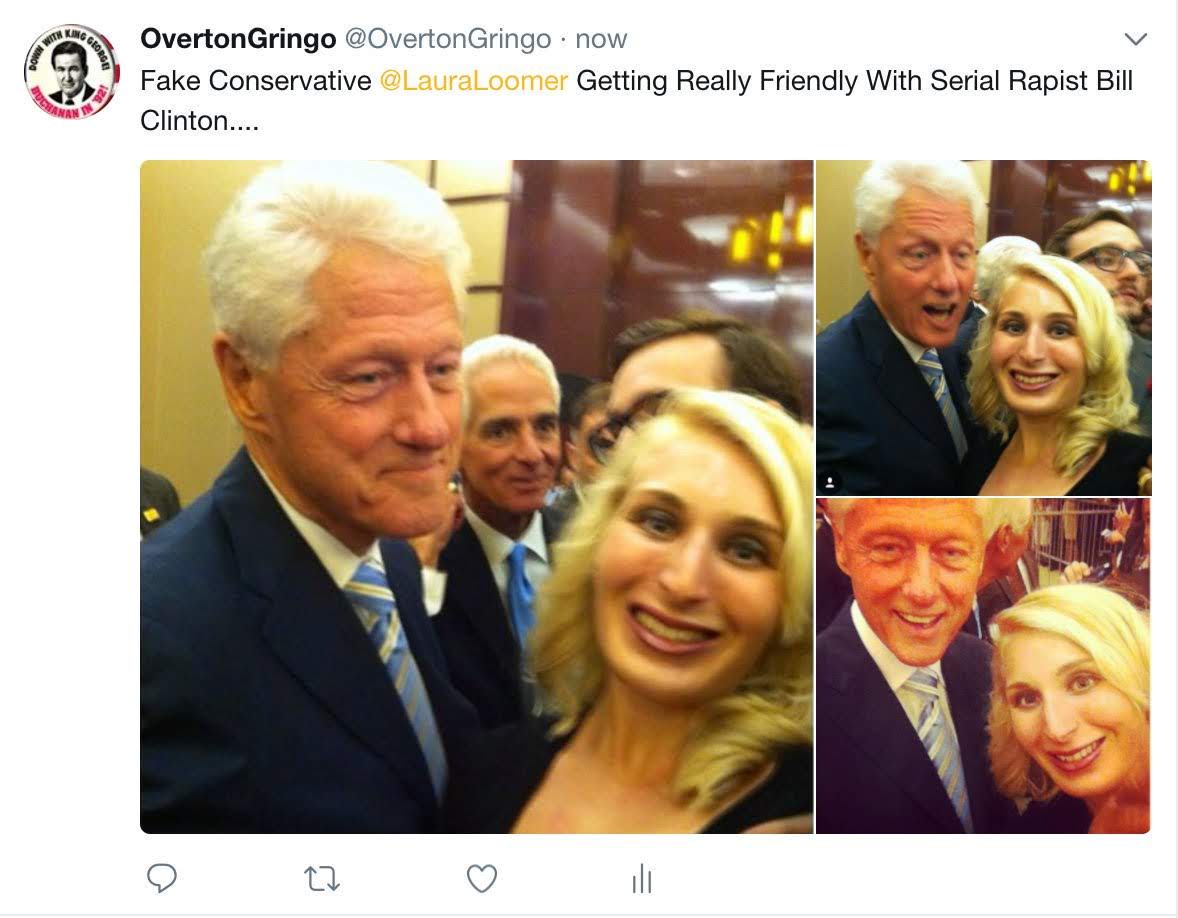Click the OvertonGringo bold display name
Image resolution: width=1178 pixels, height=918 pixels.
point(238,38)
